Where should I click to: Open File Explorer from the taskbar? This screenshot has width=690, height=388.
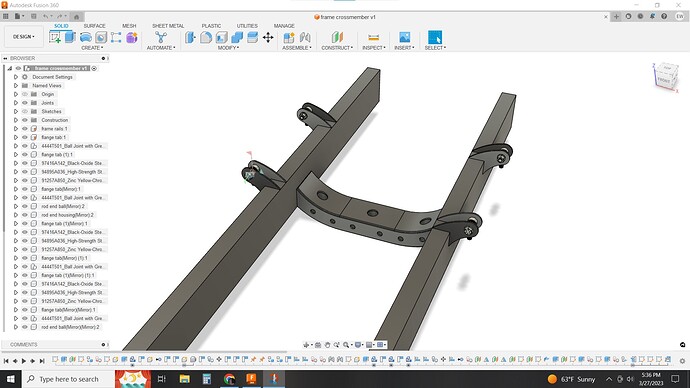[x=184, y=379]
